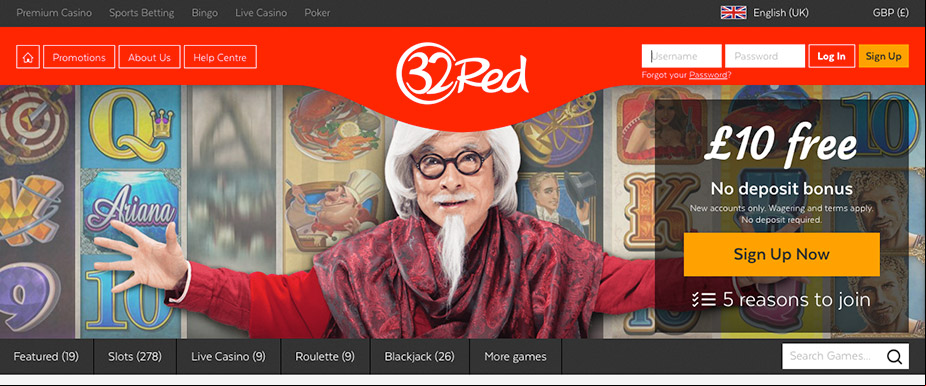This screenshot has width=926, height=386.
Task: Click the orange Sign Up Now button
Action: (781, 254)
